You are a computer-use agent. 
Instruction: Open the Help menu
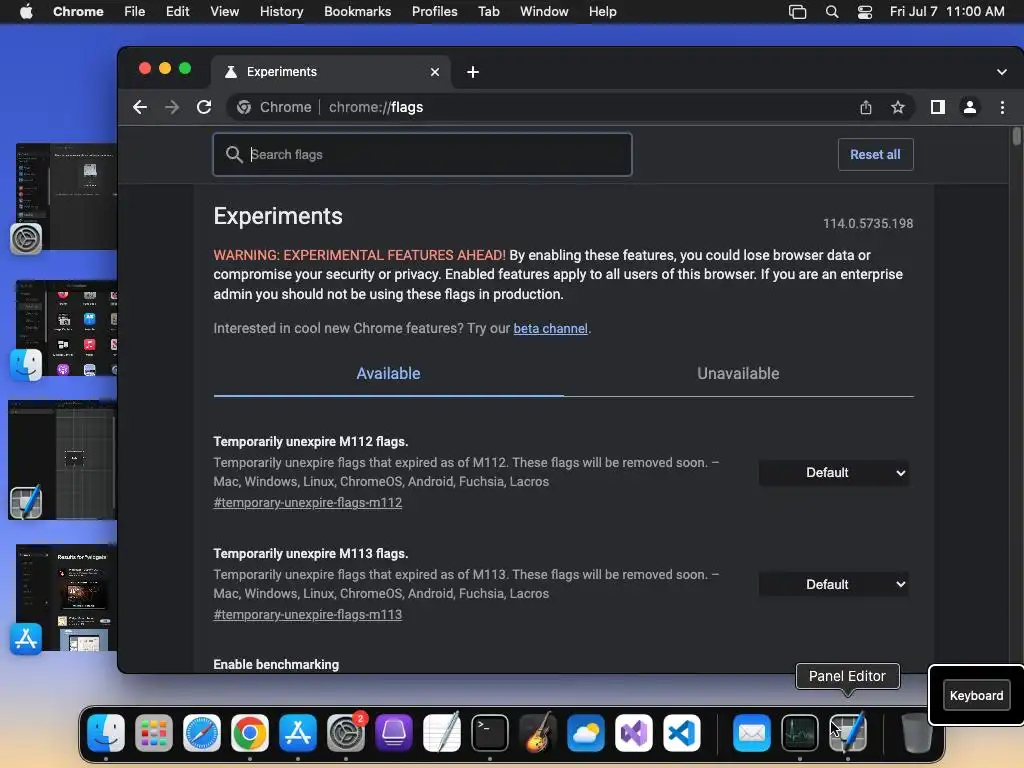[x=602, y=12]
